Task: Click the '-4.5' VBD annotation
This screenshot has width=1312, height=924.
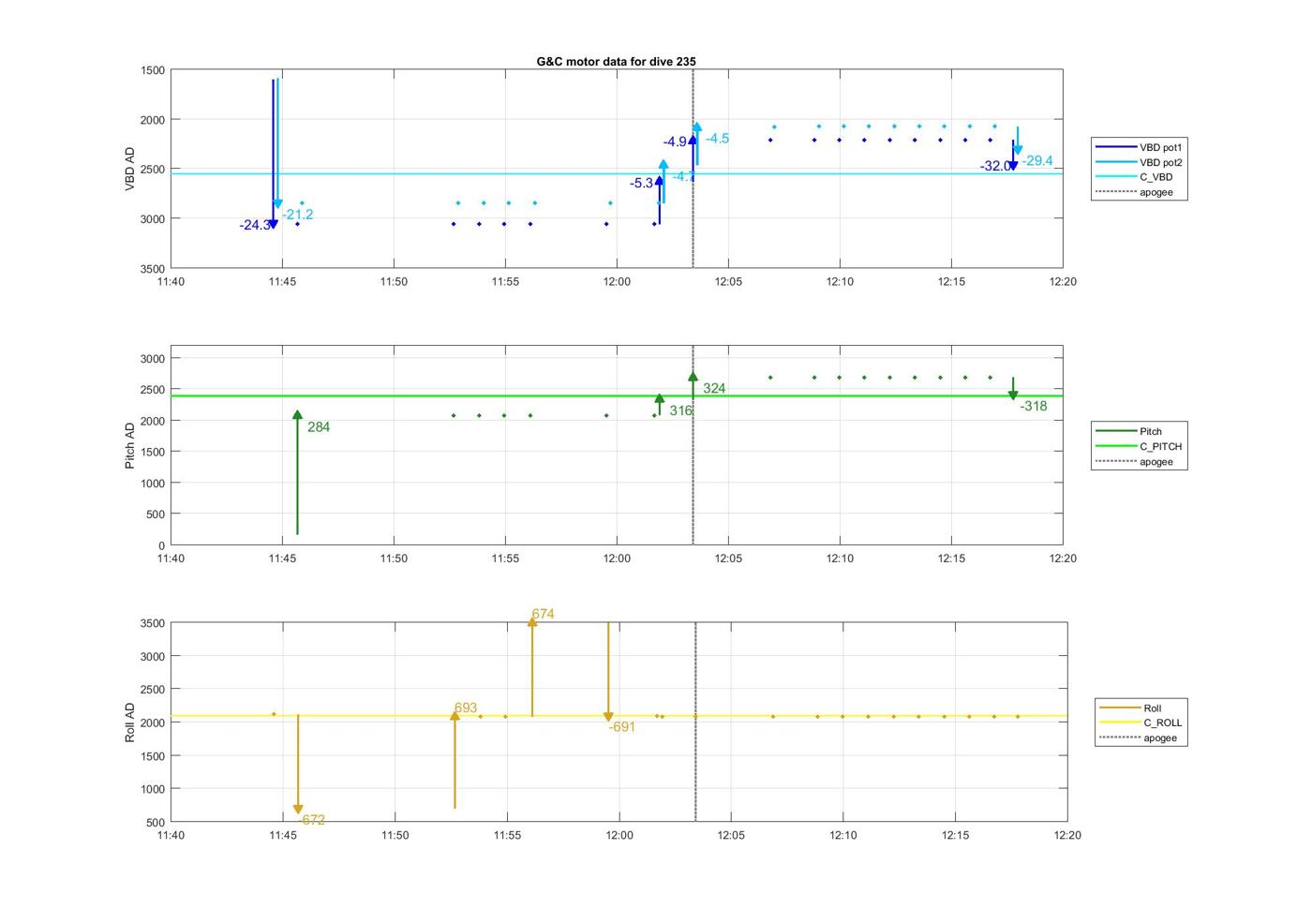Action: pyautogui.click(x=717, y=138)
